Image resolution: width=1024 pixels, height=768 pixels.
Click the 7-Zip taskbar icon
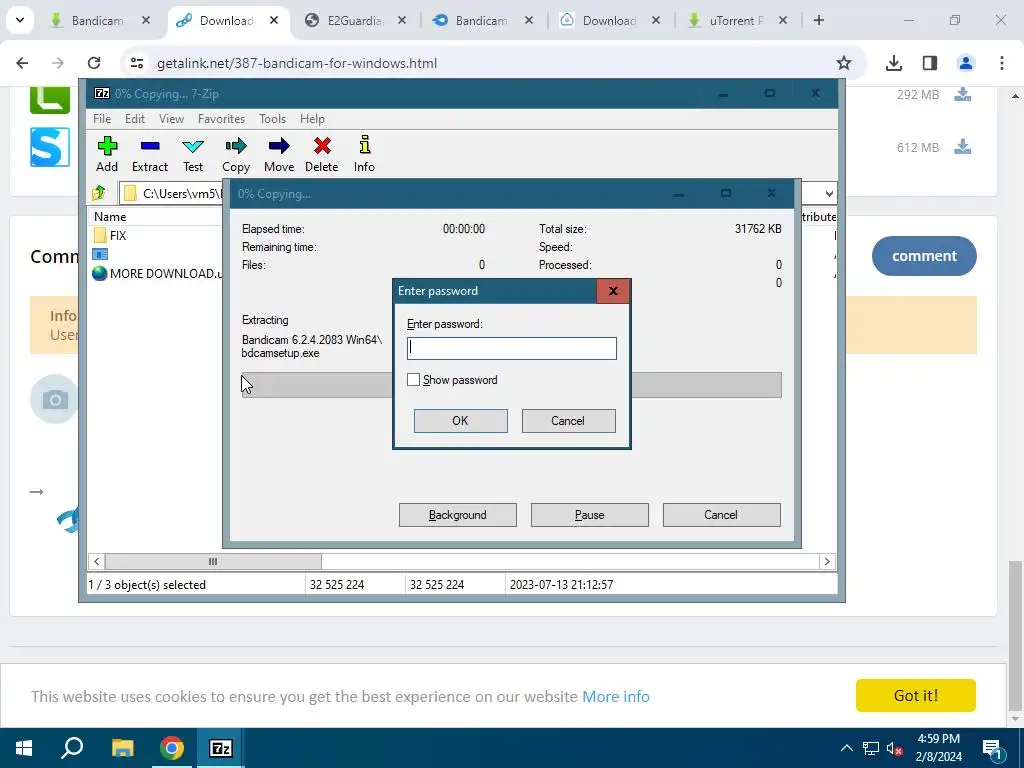tap(221, 748)
